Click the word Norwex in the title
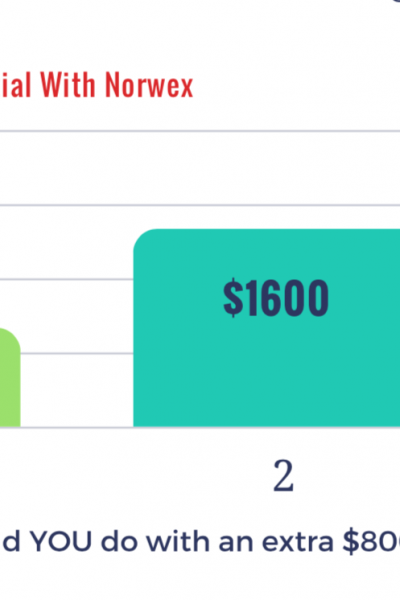 coord(149,85)
